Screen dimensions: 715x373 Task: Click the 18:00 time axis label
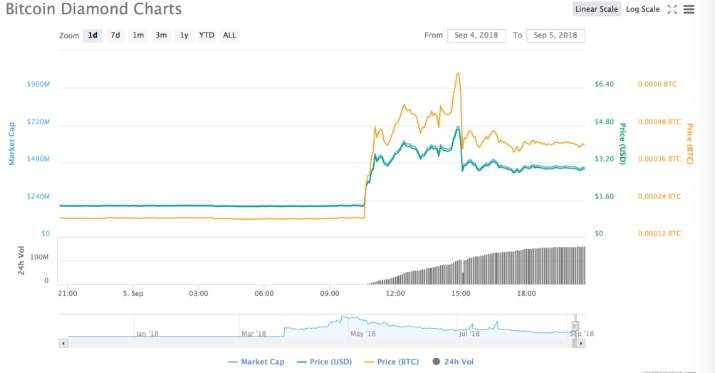(526, 293)
